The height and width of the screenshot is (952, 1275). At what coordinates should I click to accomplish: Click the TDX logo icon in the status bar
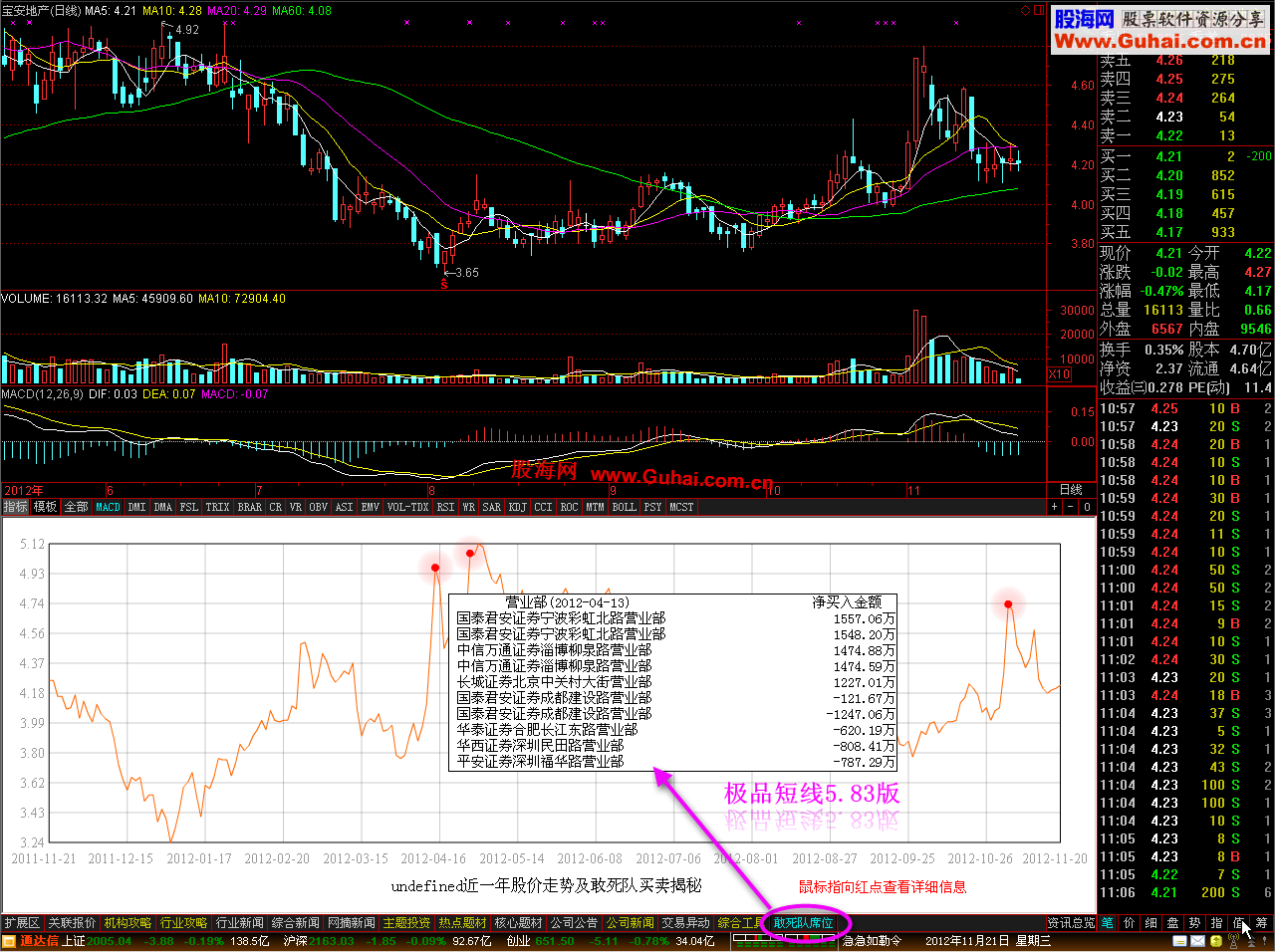click(9, 941)
